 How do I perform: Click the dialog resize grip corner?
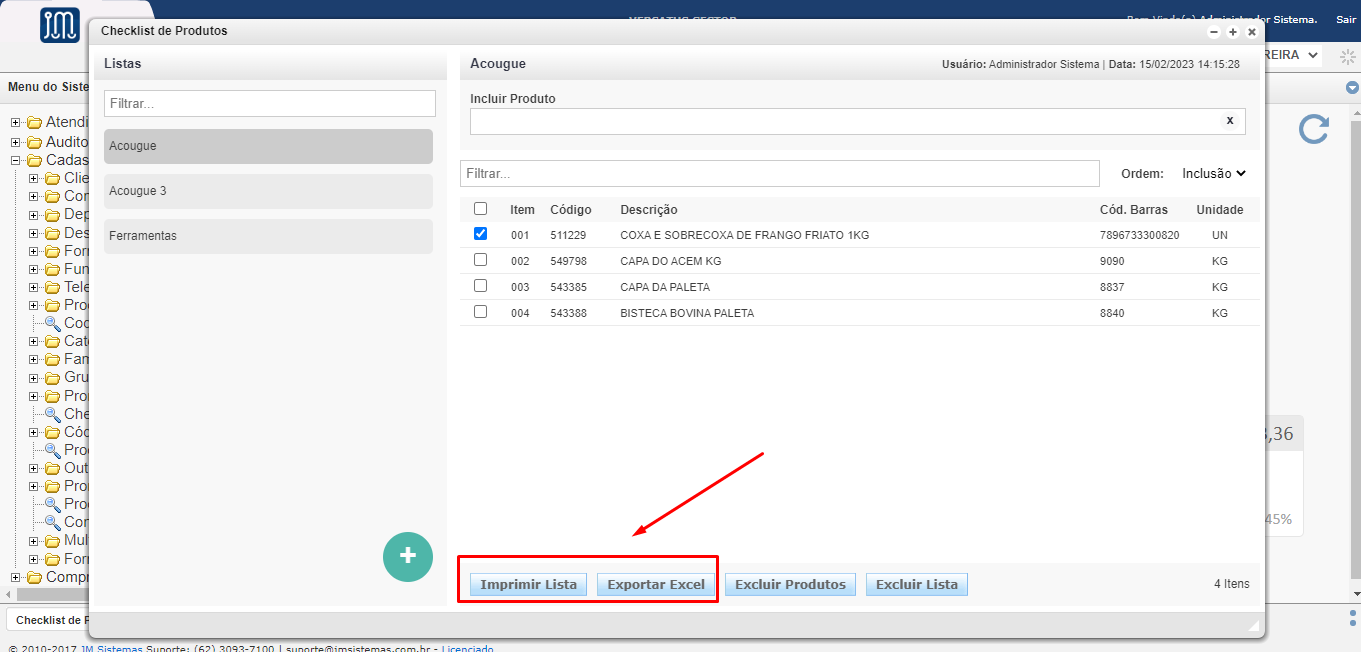coord(1253,625)
